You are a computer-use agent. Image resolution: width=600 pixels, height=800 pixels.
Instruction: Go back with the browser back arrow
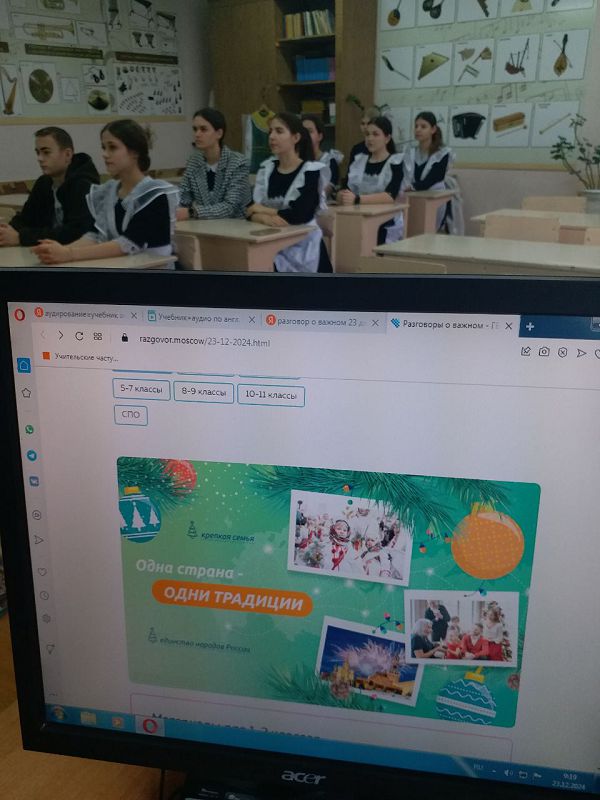(43, 335)
